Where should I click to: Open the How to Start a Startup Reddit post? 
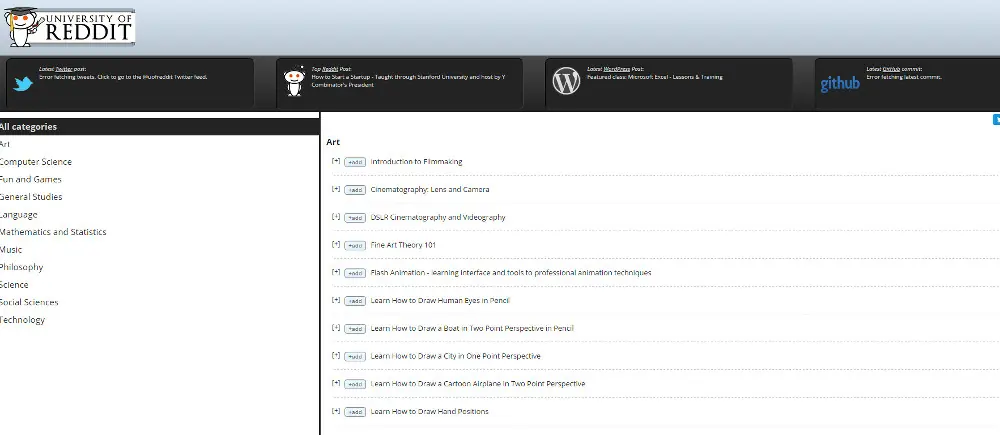408,81
